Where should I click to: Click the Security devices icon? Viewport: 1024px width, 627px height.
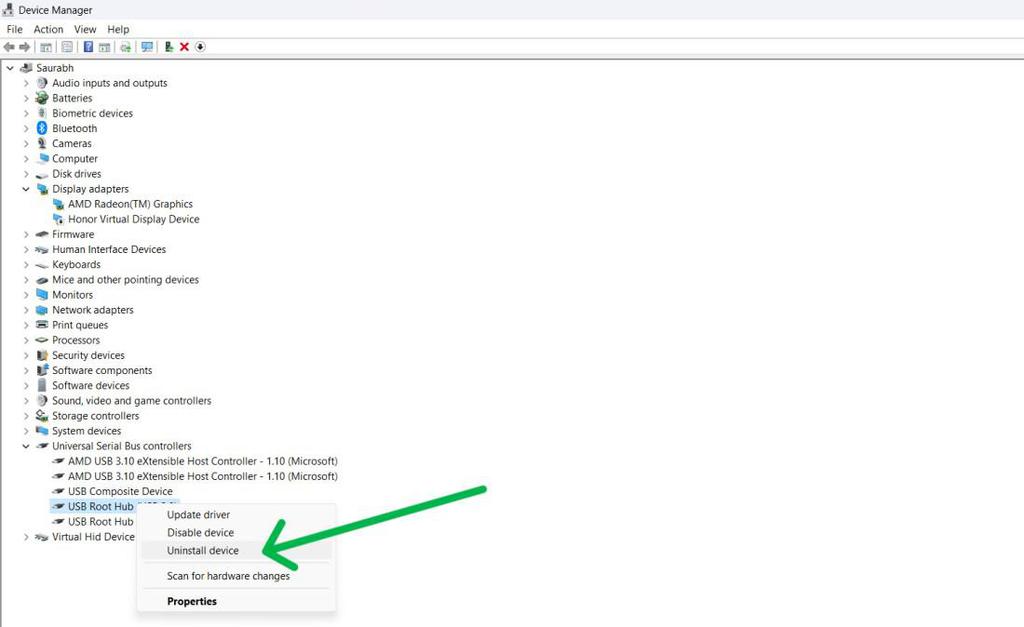[x=42, y=355]
